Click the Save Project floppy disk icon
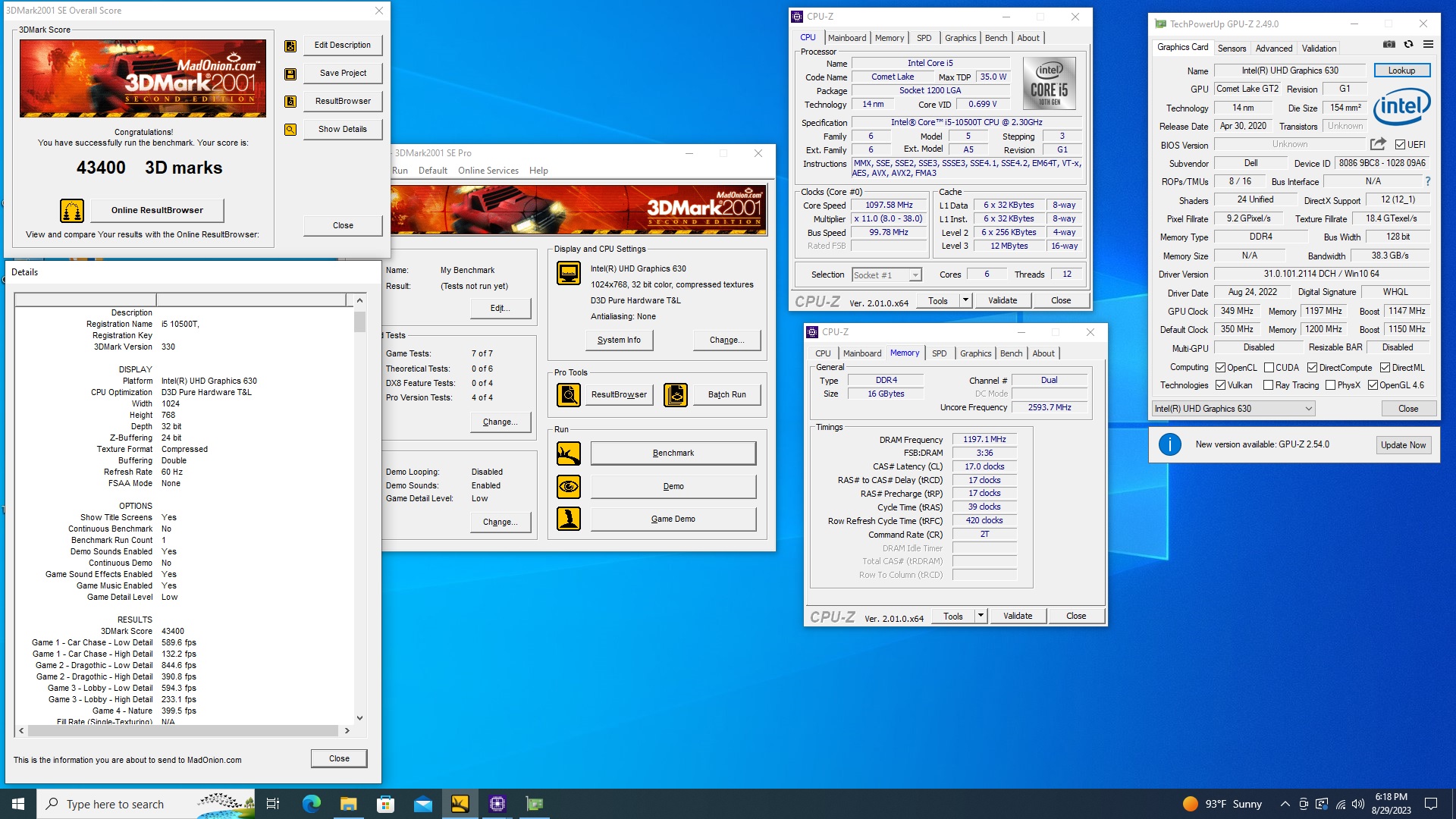Screen dimensions: 1456x819 pos(290,74)
